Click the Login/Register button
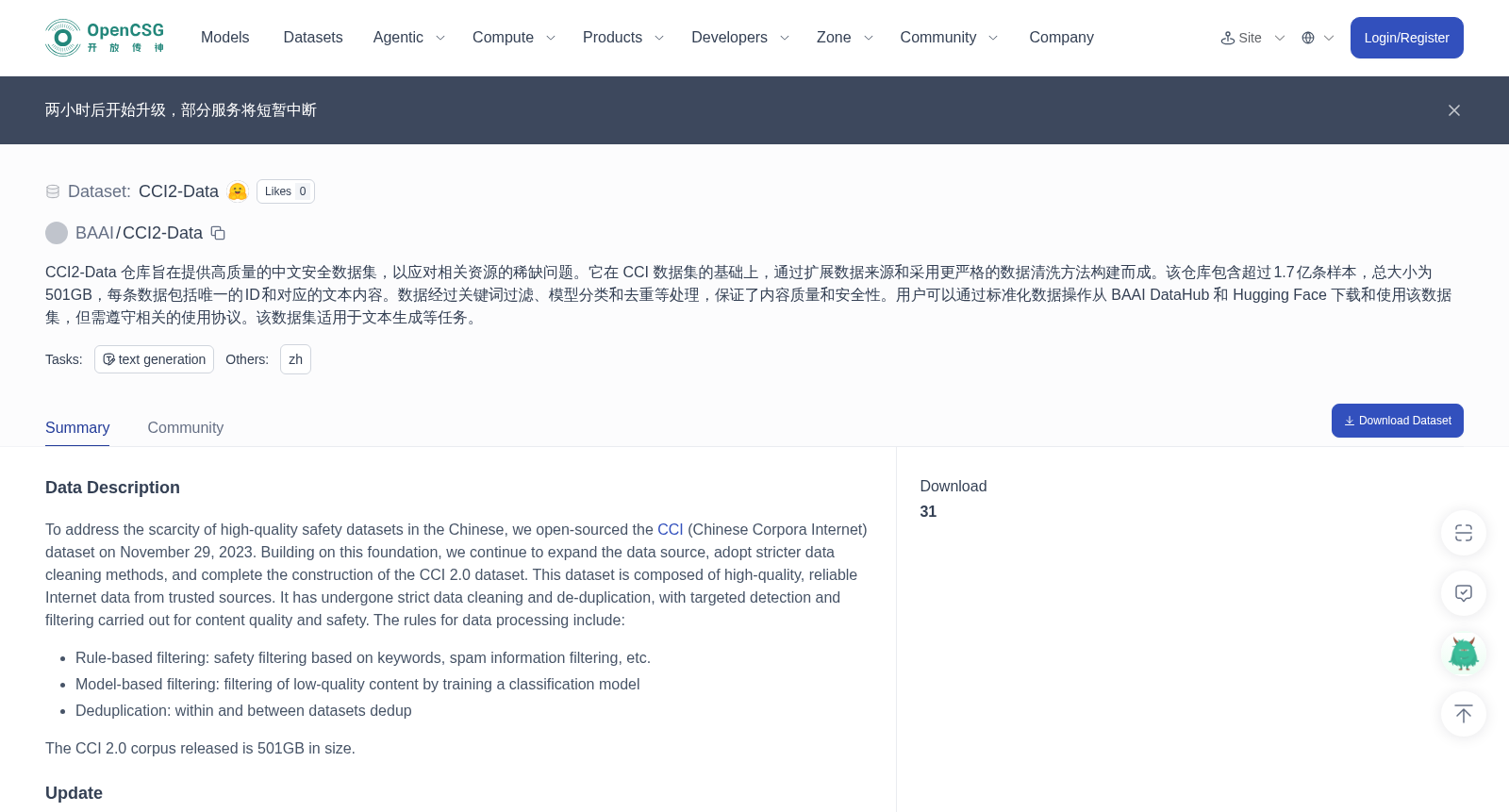 tap(1406, 38)
